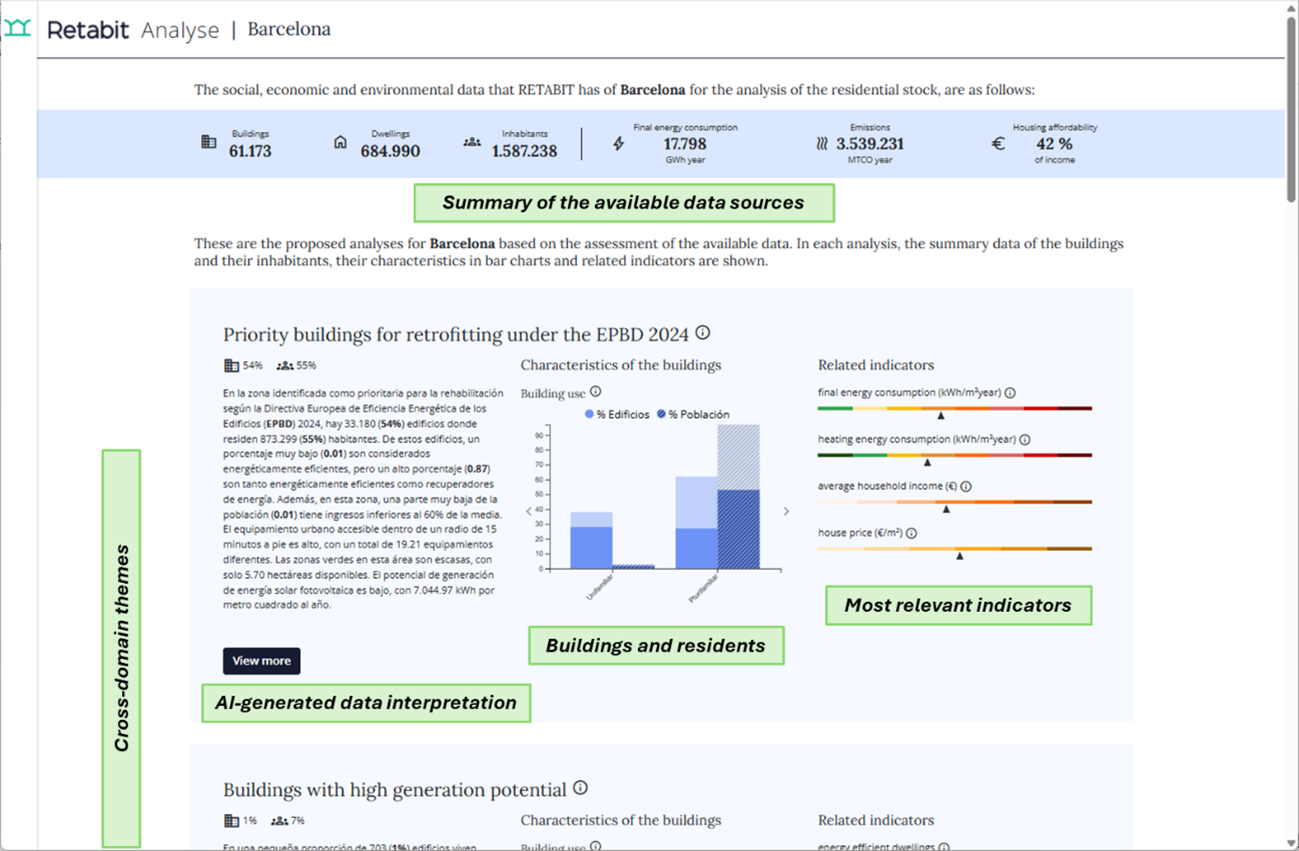
Task: Click the Emissions waves icon
Action: [822, 143]
